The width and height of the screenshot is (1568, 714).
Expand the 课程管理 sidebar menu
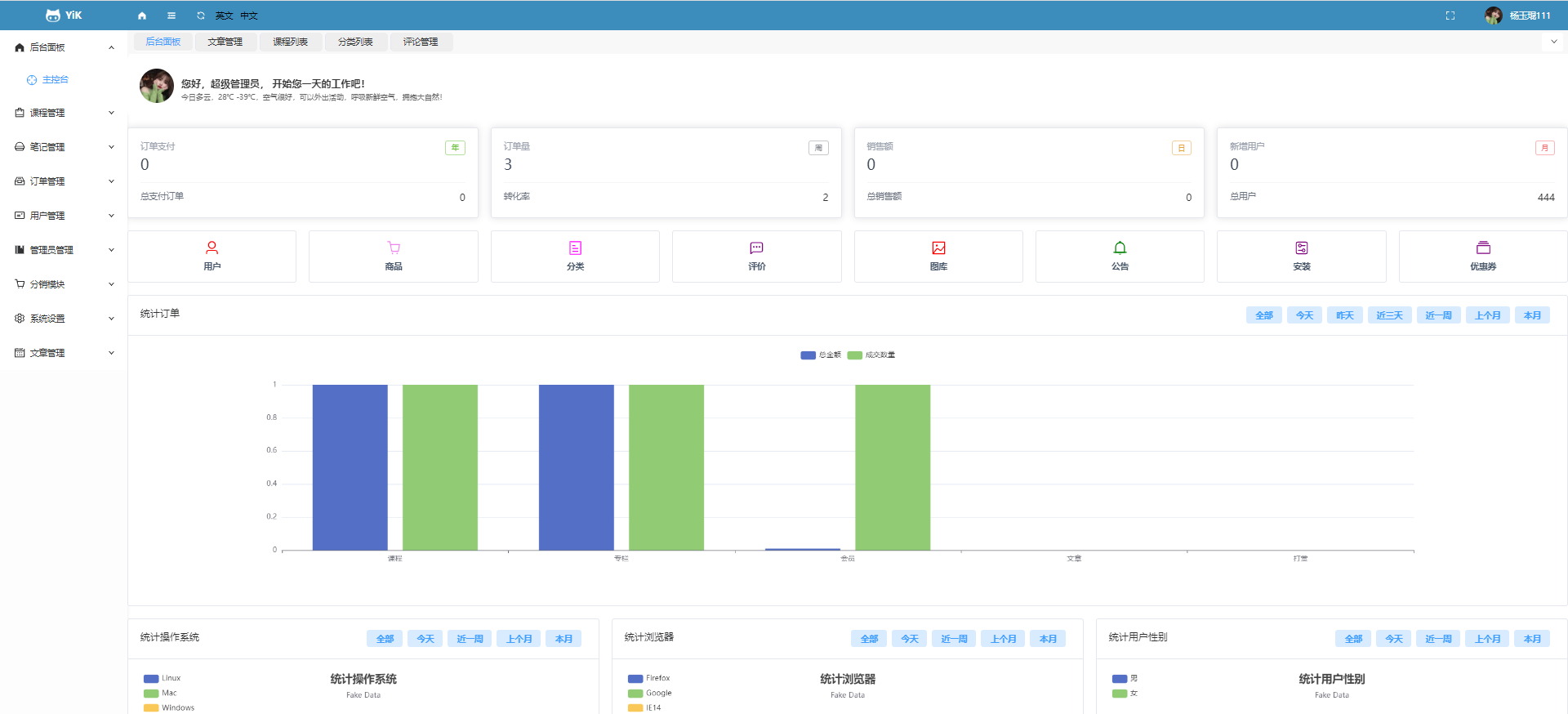click(64, 113)
